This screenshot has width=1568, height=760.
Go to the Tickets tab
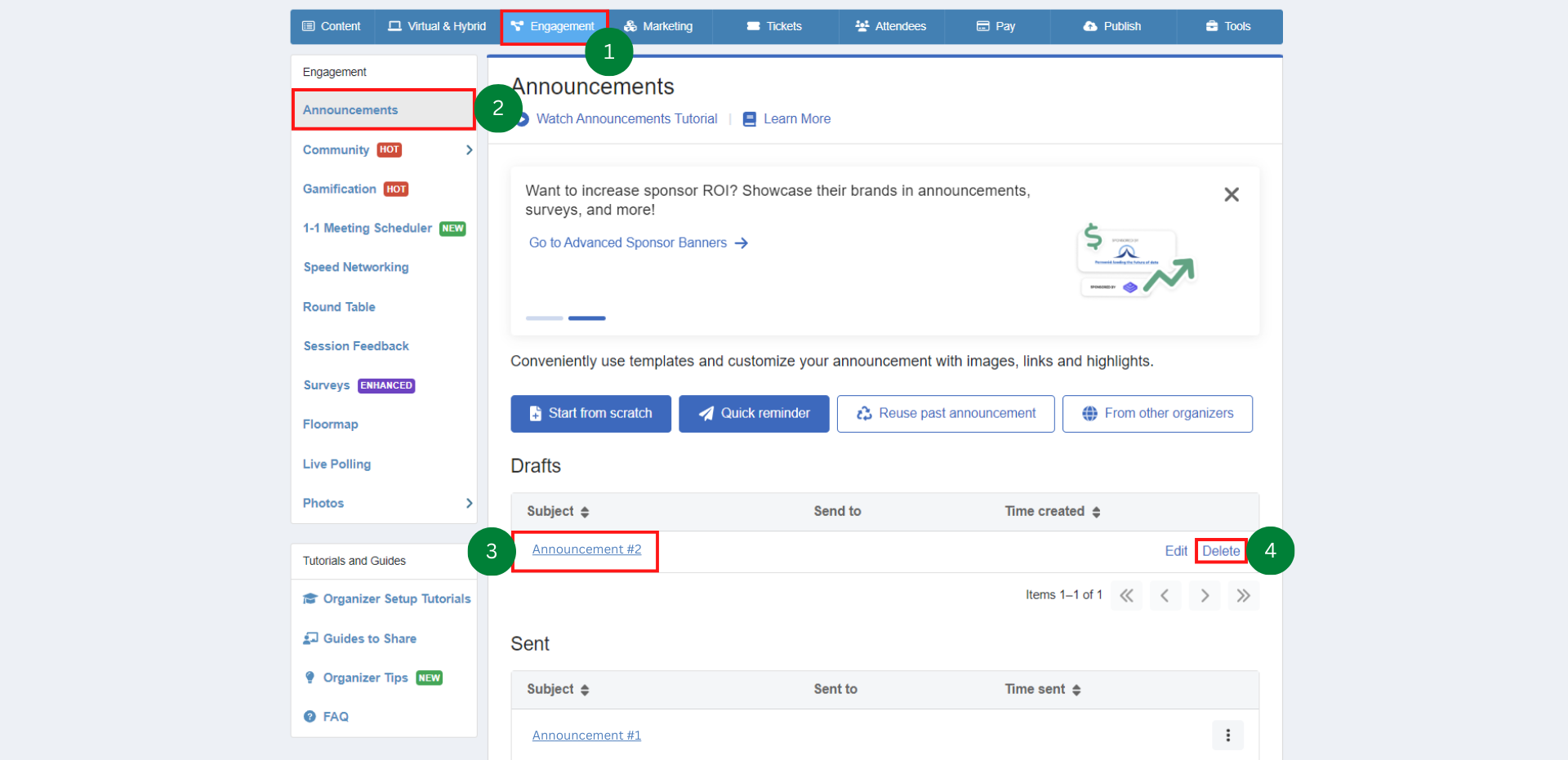coord(774,26)
